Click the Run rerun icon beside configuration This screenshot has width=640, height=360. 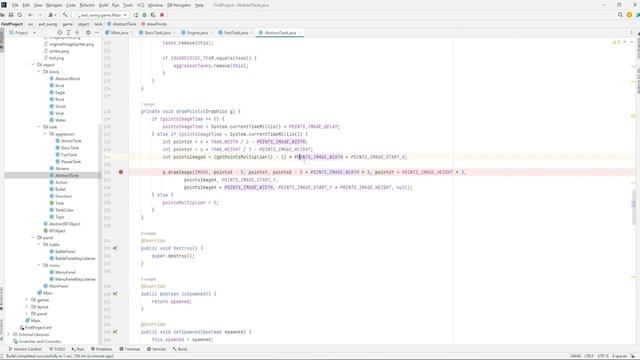point(136,15)
